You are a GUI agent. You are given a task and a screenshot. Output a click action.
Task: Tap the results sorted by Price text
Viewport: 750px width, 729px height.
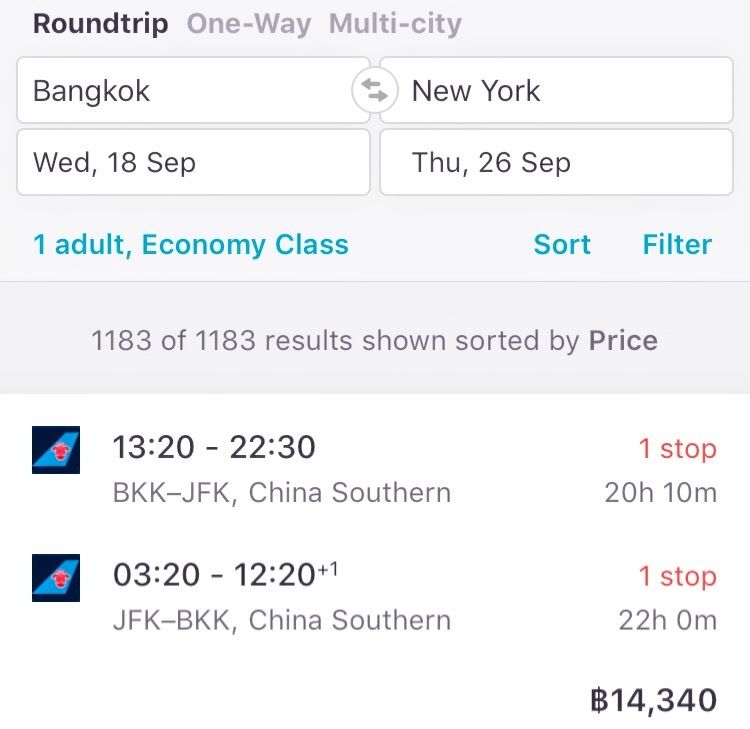(374, 341)
